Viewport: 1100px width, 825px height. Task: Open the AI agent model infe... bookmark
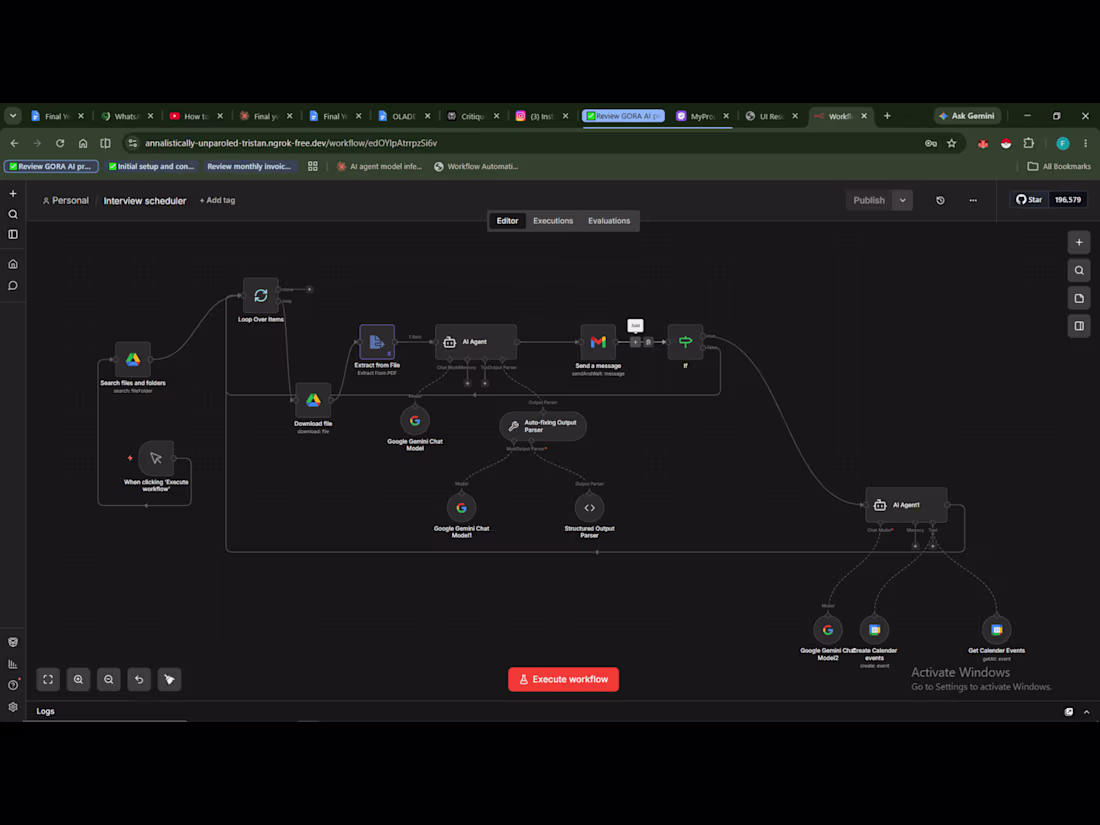click(380, 166)
